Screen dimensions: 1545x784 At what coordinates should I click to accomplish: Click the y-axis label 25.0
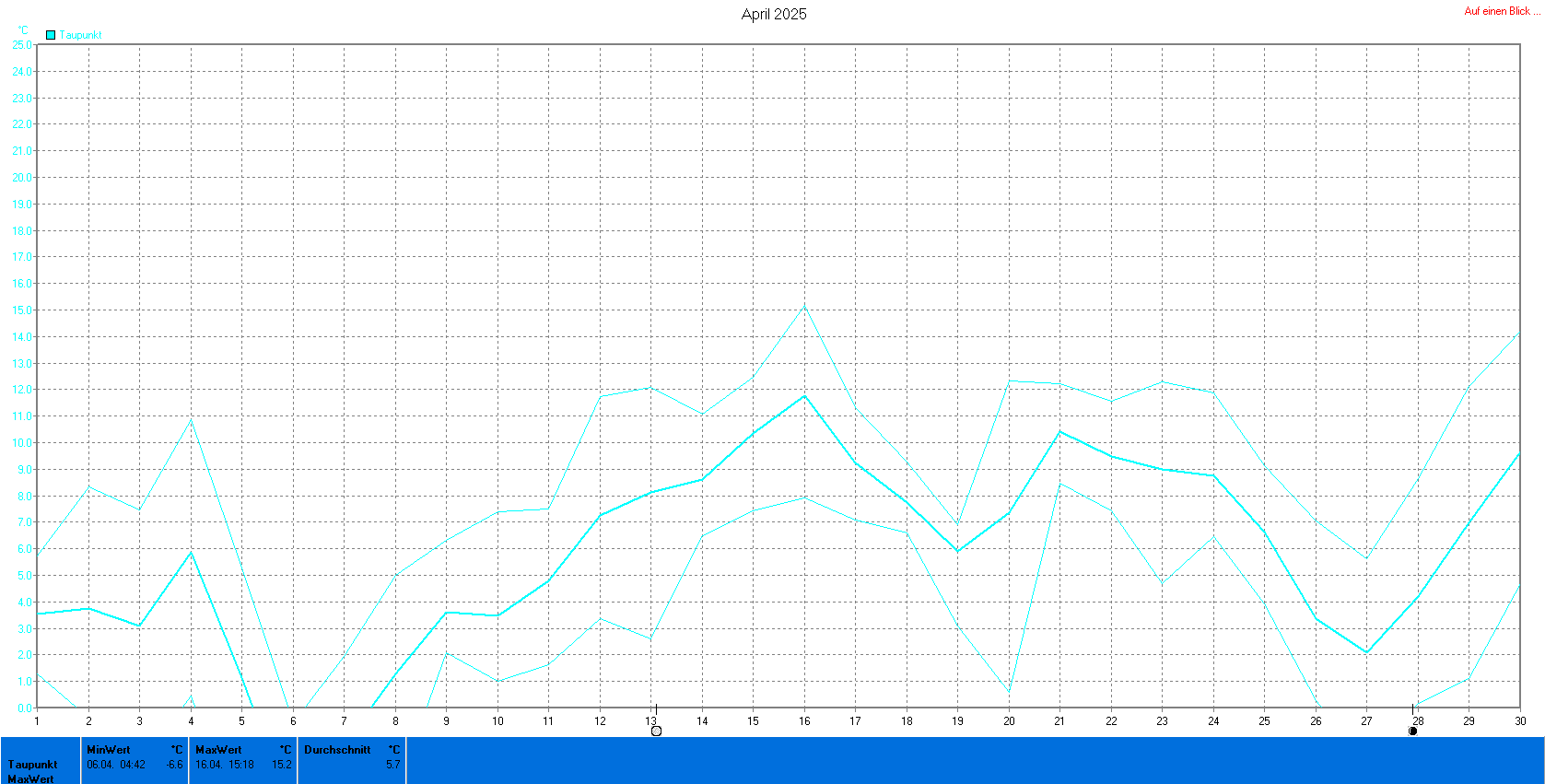[x=22, y=44]
